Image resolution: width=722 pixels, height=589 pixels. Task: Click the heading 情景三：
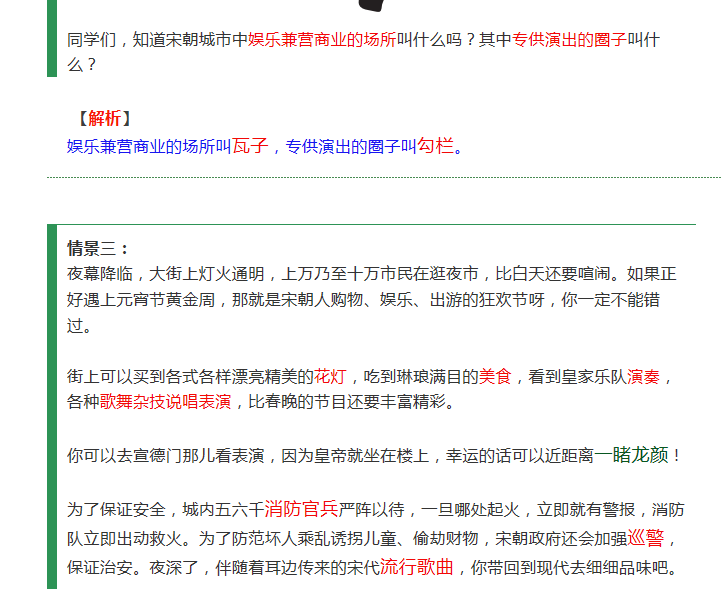(97, 249)
